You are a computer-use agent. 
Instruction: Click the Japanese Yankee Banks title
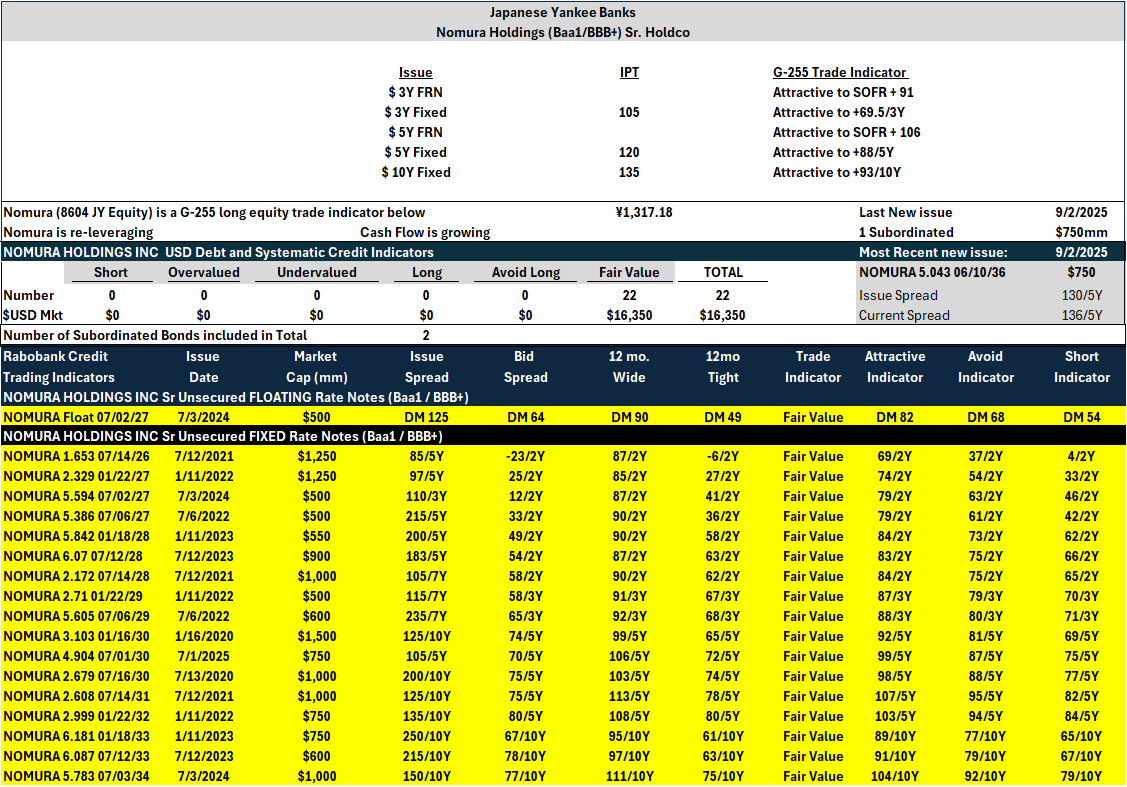(563, 12)
